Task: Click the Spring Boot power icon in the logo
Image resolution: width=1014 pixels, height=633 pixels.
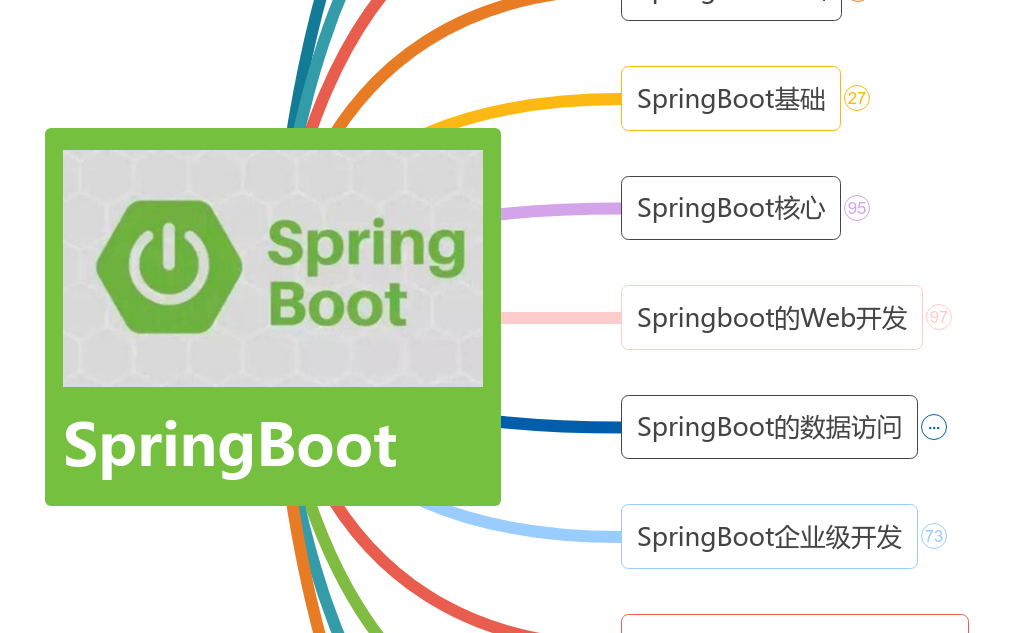Action: pos(170,263)
